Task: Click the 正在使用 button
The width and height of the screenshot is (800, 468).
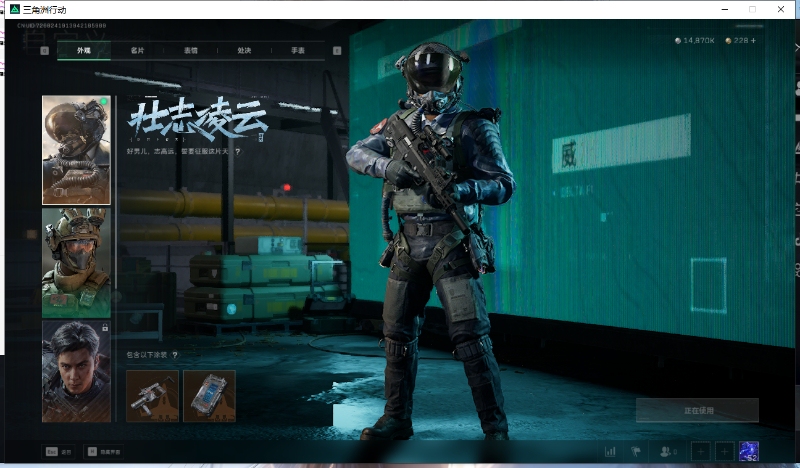Action: pos(697,410)
